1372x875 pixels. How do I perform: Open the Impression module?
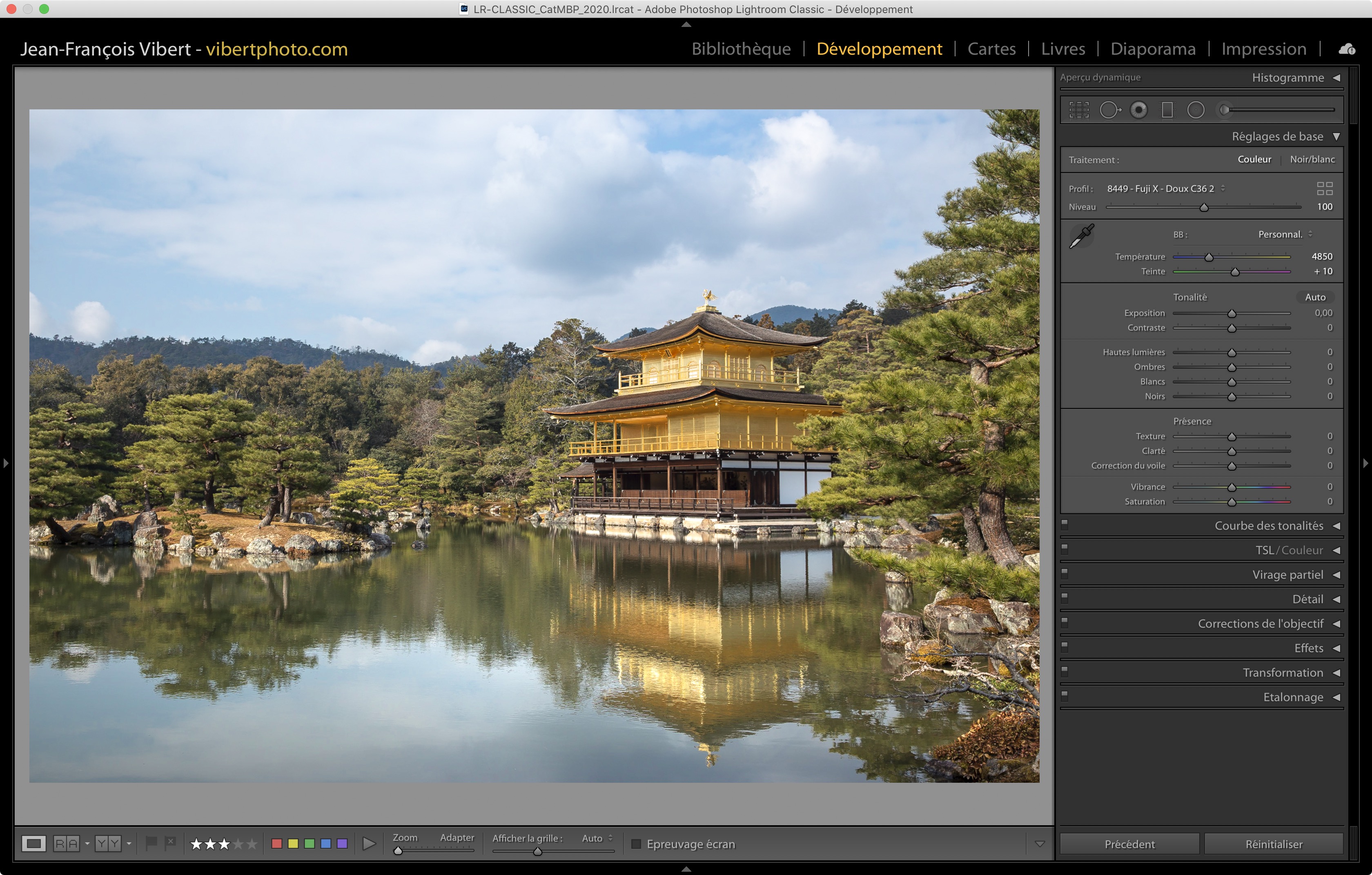click(1263, 49)
